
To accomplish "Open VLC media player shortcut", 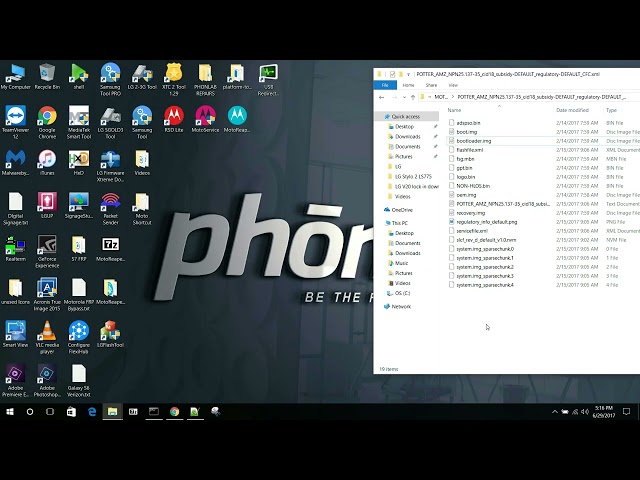I will pos(47,338).
